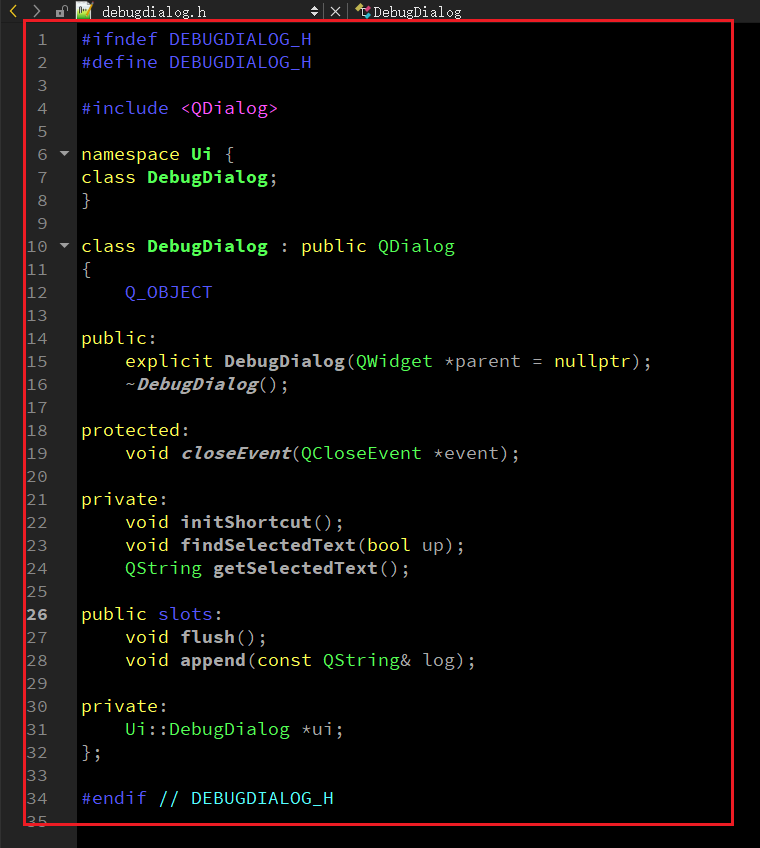Click the protected: access specifier
Screen dimensions: 760x848
coord(135,430)
